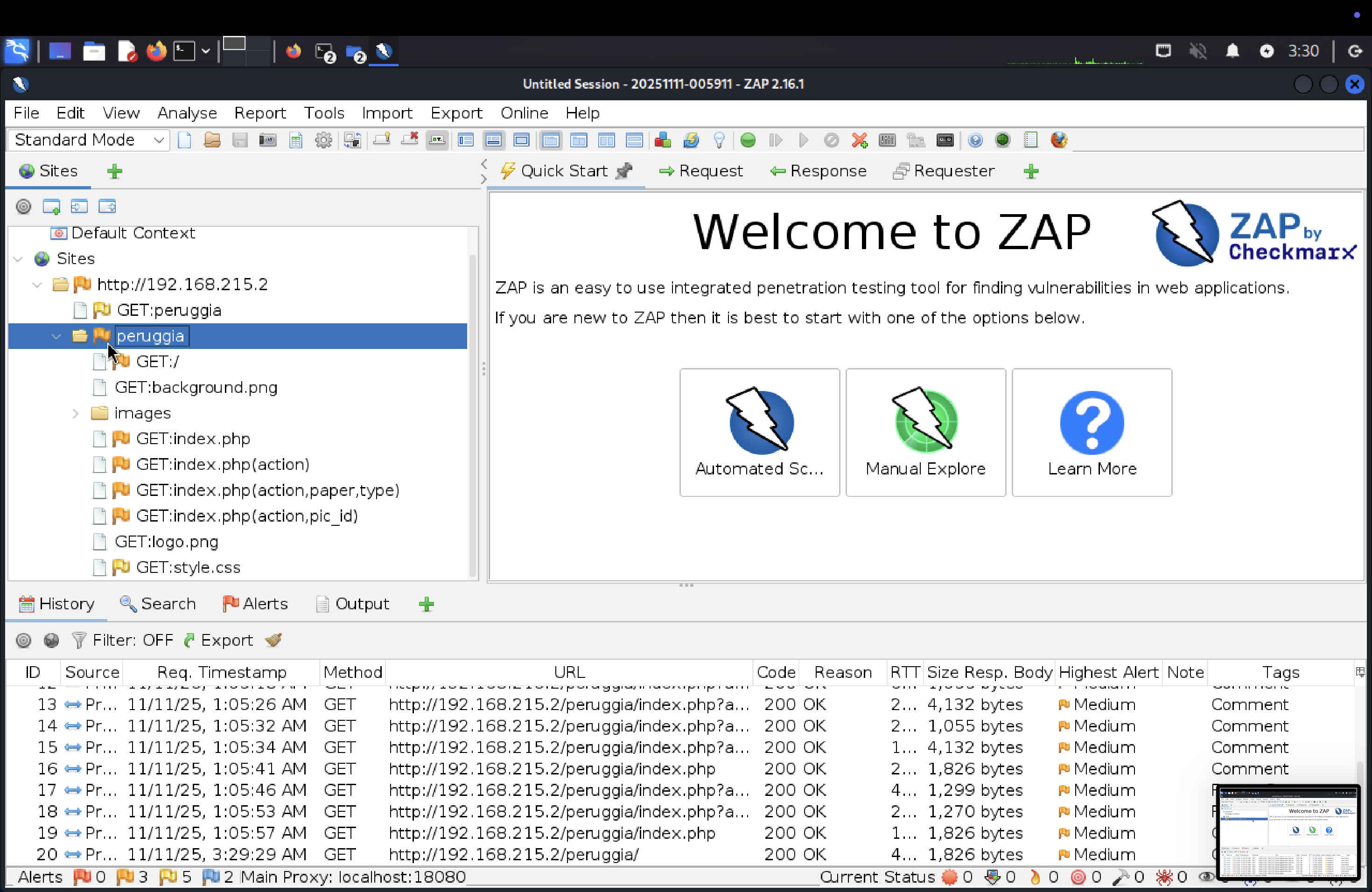Select history row 16 index.php request
This screenshot has height=892, width=1372.
coord(552,769)
